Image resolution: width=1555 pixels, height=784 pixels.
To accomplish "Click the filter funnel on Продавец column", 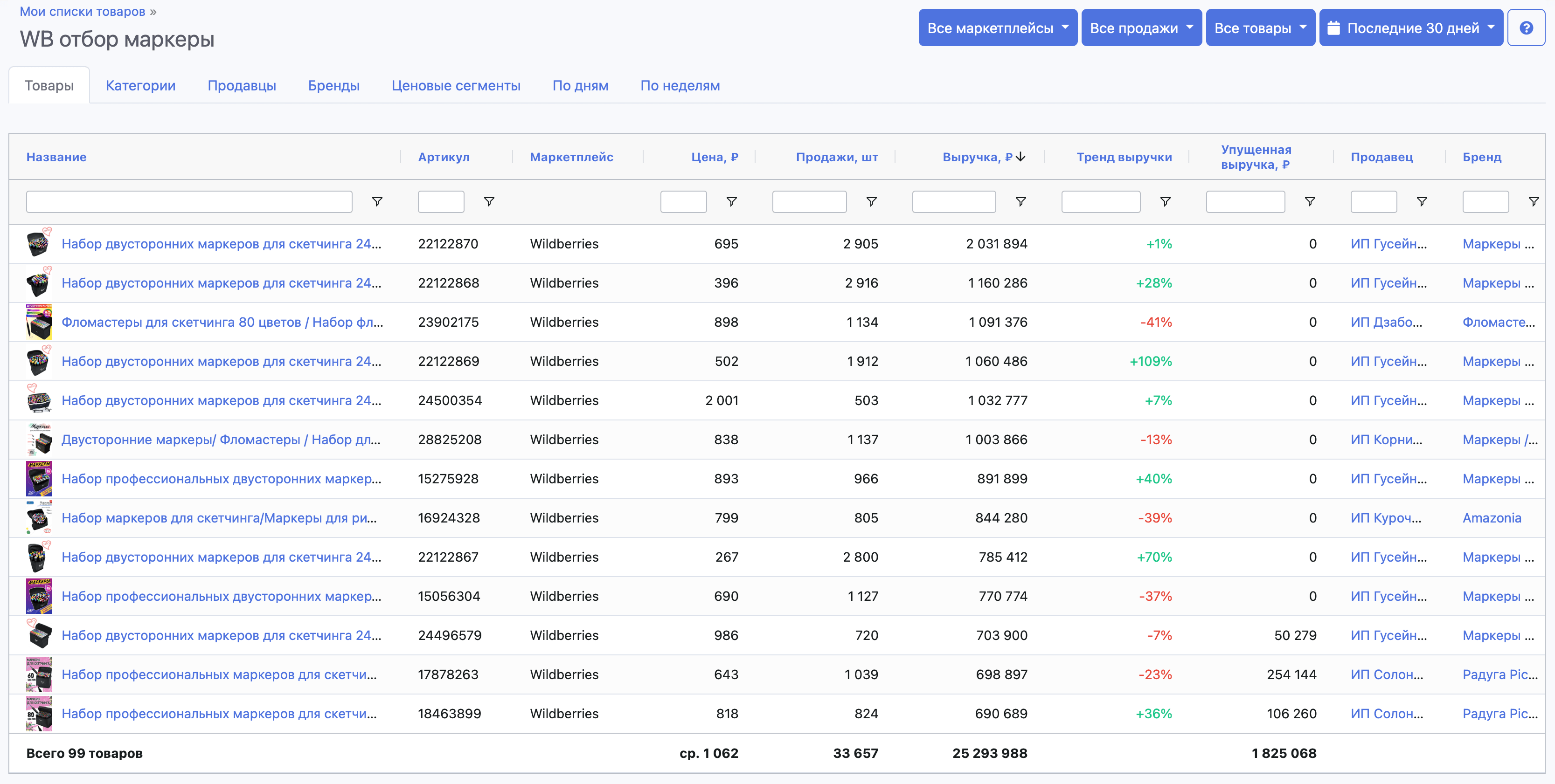I will 1423,201.
